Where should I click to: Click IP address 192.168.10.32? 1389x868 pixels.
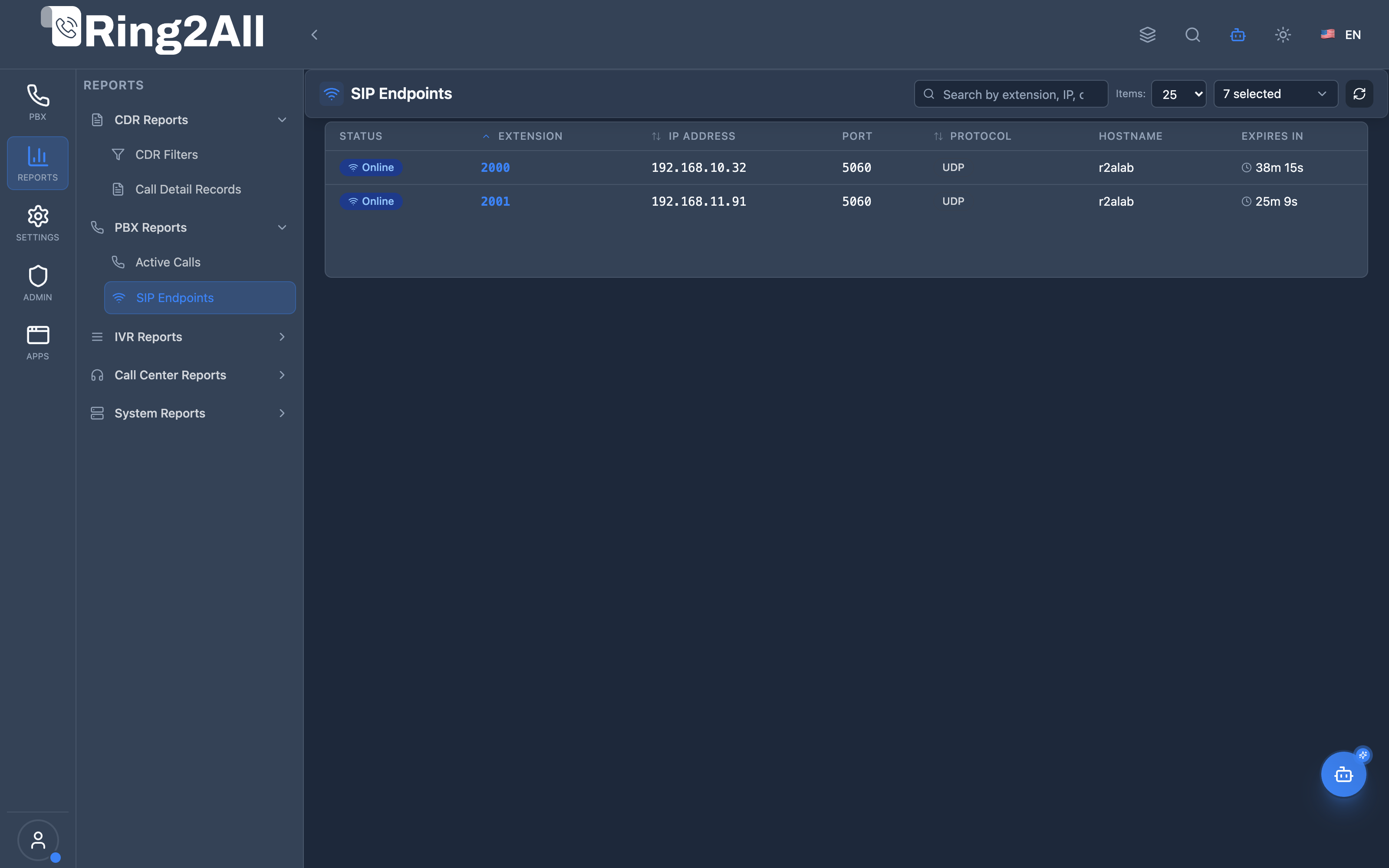pos(698,168)
